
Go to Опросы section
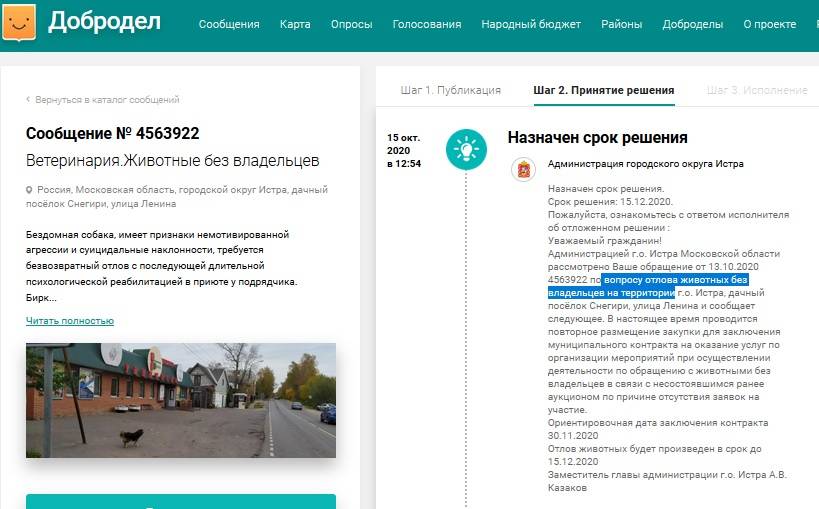[351, 24]
